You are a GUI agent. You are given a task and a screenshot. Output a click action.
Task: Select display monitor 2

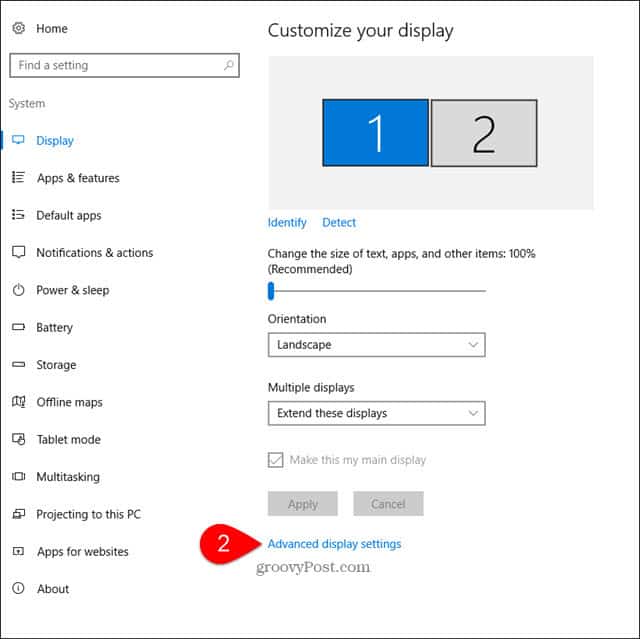484,133
